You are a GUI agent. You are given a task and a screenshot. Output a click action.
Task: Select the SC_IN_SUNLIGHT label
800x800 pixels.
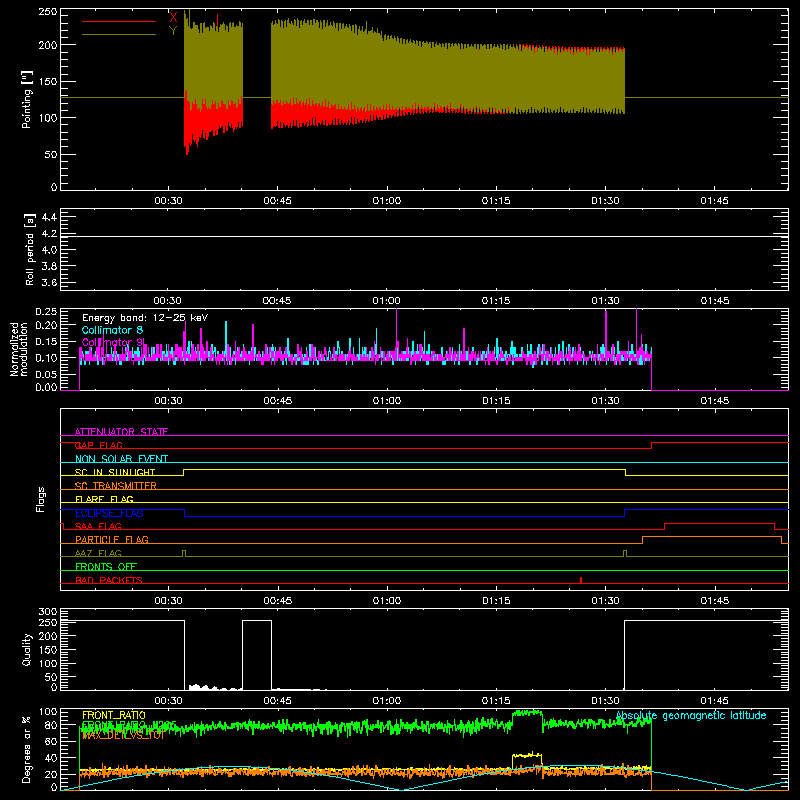(x=115, y=472)
